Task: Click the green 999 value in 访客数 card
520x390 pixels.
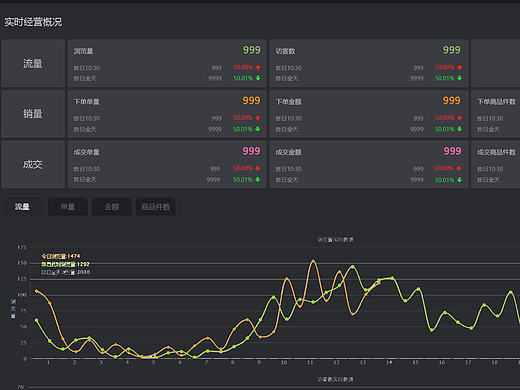Action: coord(452,50)
